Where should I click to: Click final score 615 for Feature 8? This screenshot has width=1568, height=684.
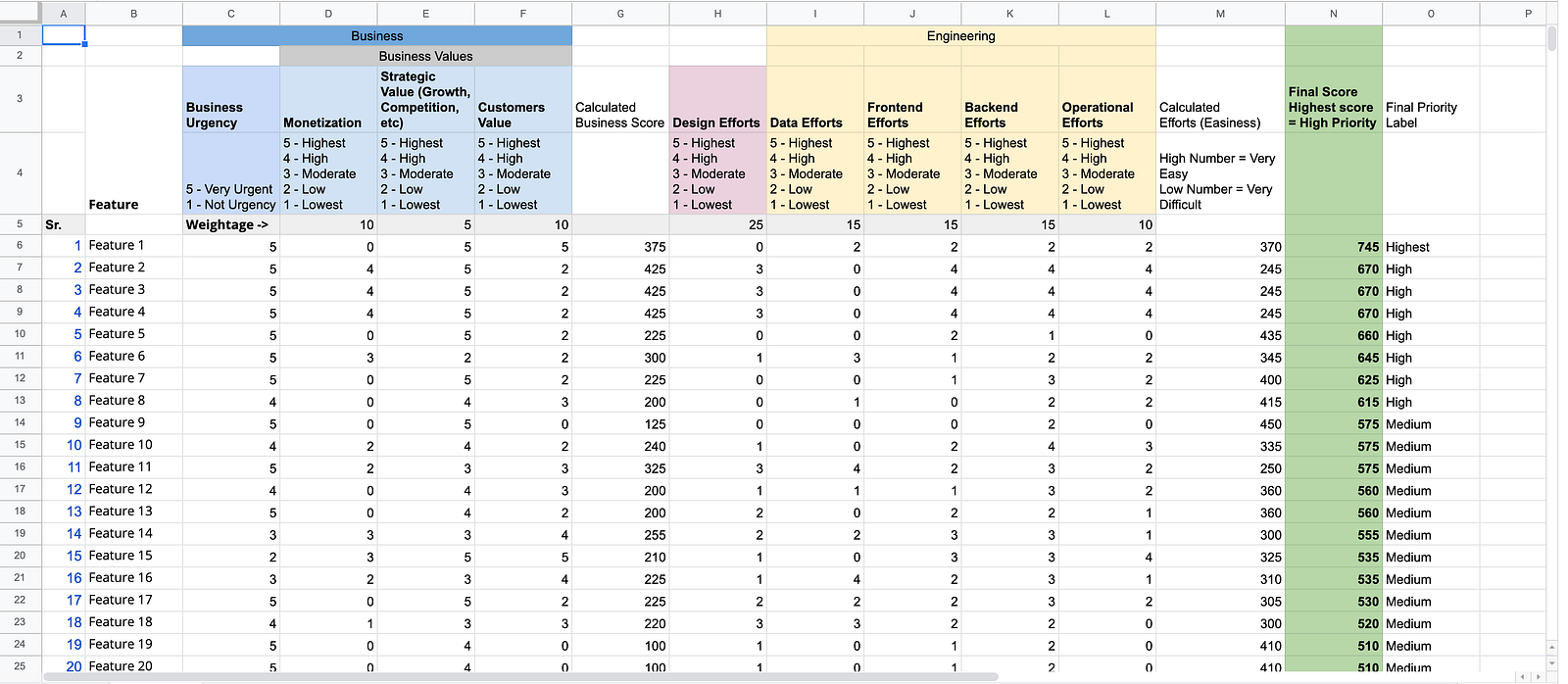coord(1333,402)
